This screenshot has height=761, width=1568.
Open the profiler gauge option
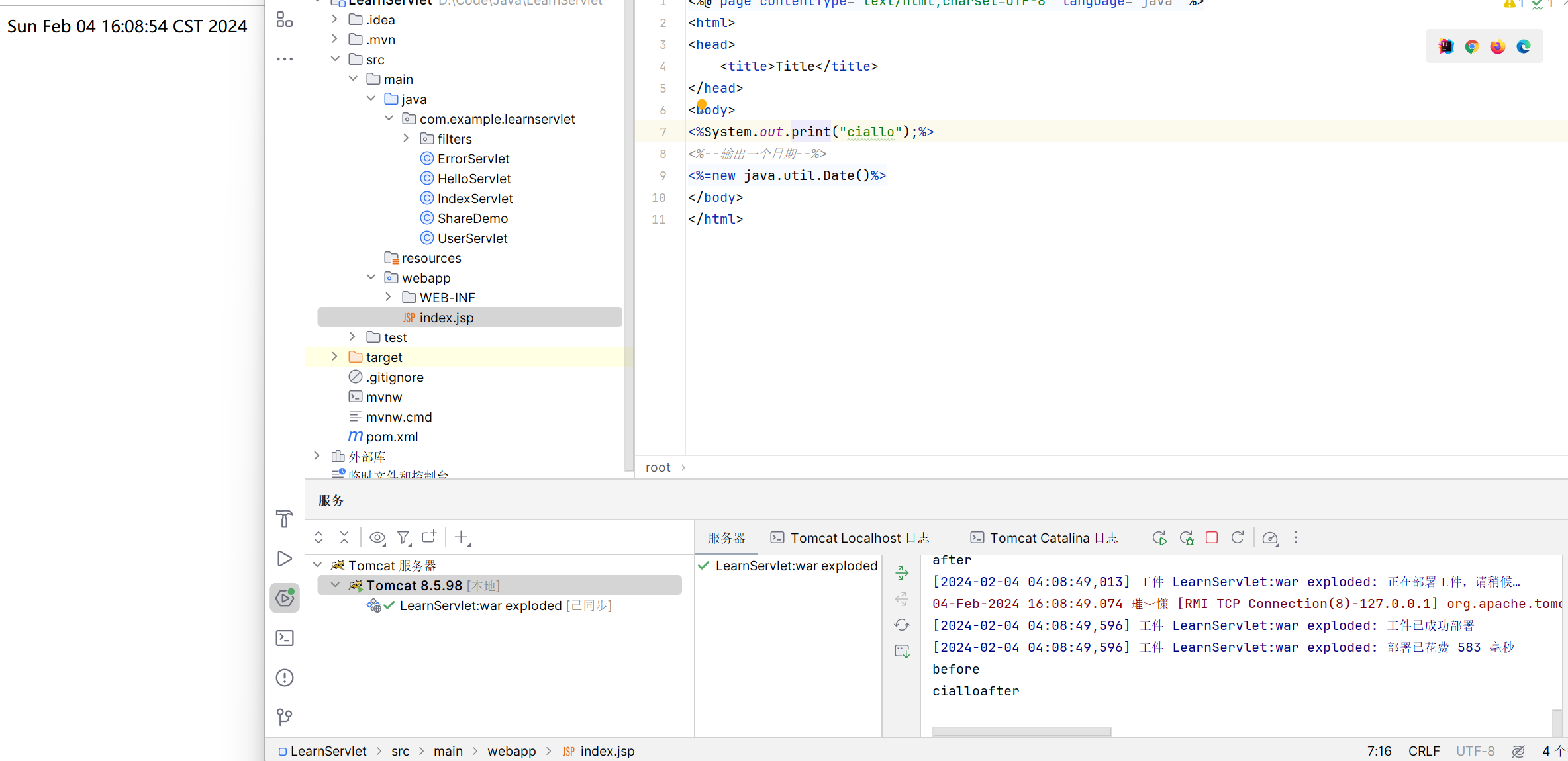click(1270, 538)
